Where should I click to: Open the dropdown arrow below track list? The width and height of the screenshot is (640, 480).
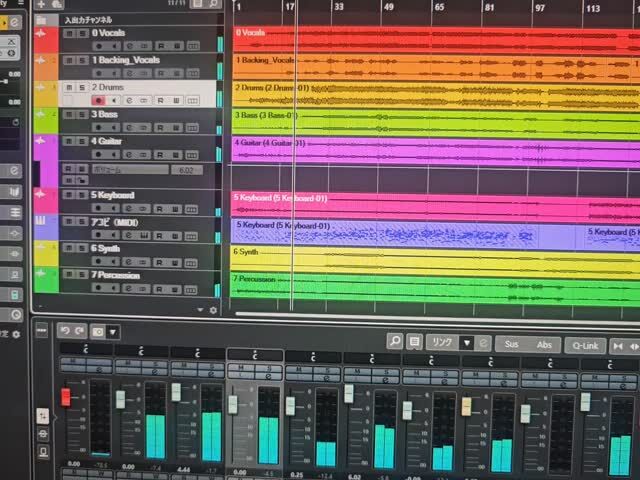[200, 310]
